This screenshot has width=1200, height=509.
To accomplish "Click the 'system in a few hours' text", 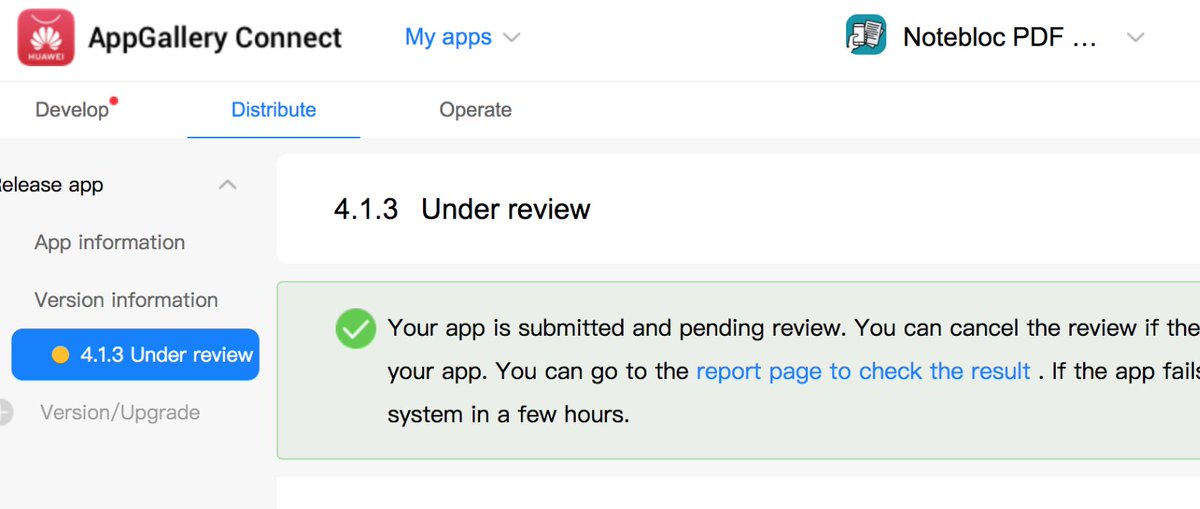I will tap(508, 413).
